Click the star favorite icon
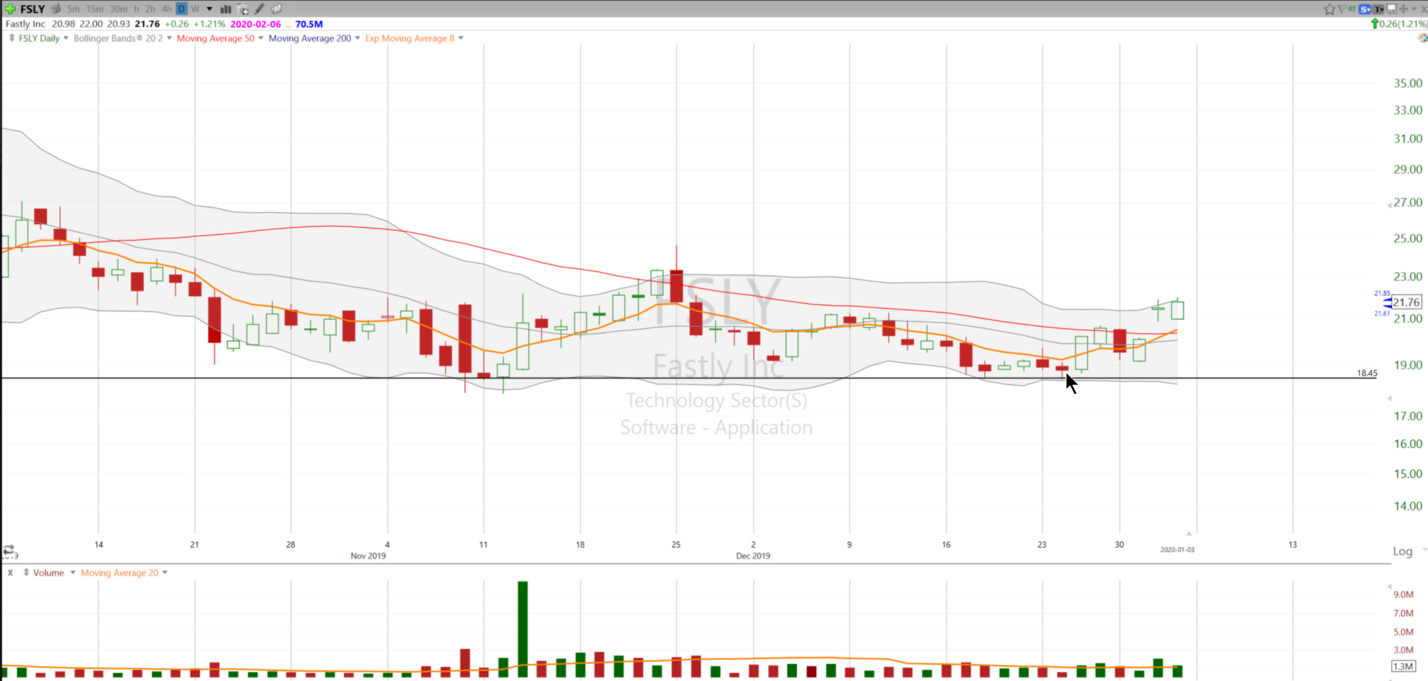Image resolution: width=1428 pixels, height=681 pixels. click(x=1330, y=9)
